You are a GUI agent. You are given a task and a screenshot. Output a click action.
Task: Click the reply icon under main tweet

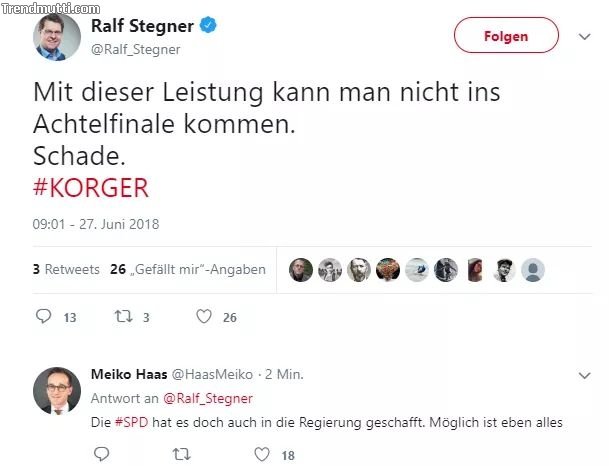(x=43, y=317)
